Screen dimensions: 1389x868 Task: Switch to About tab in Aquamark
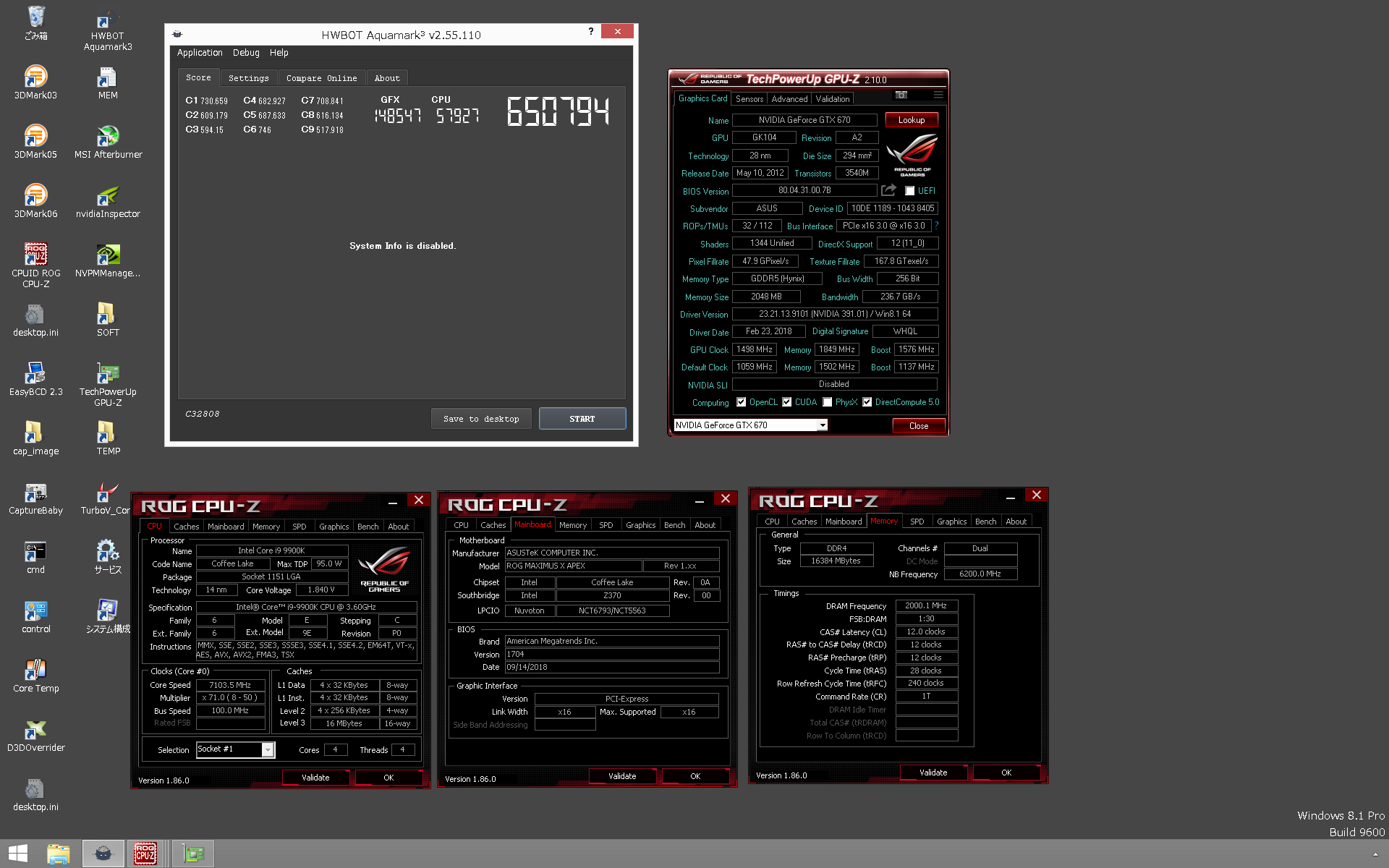(x=387, y=78)
